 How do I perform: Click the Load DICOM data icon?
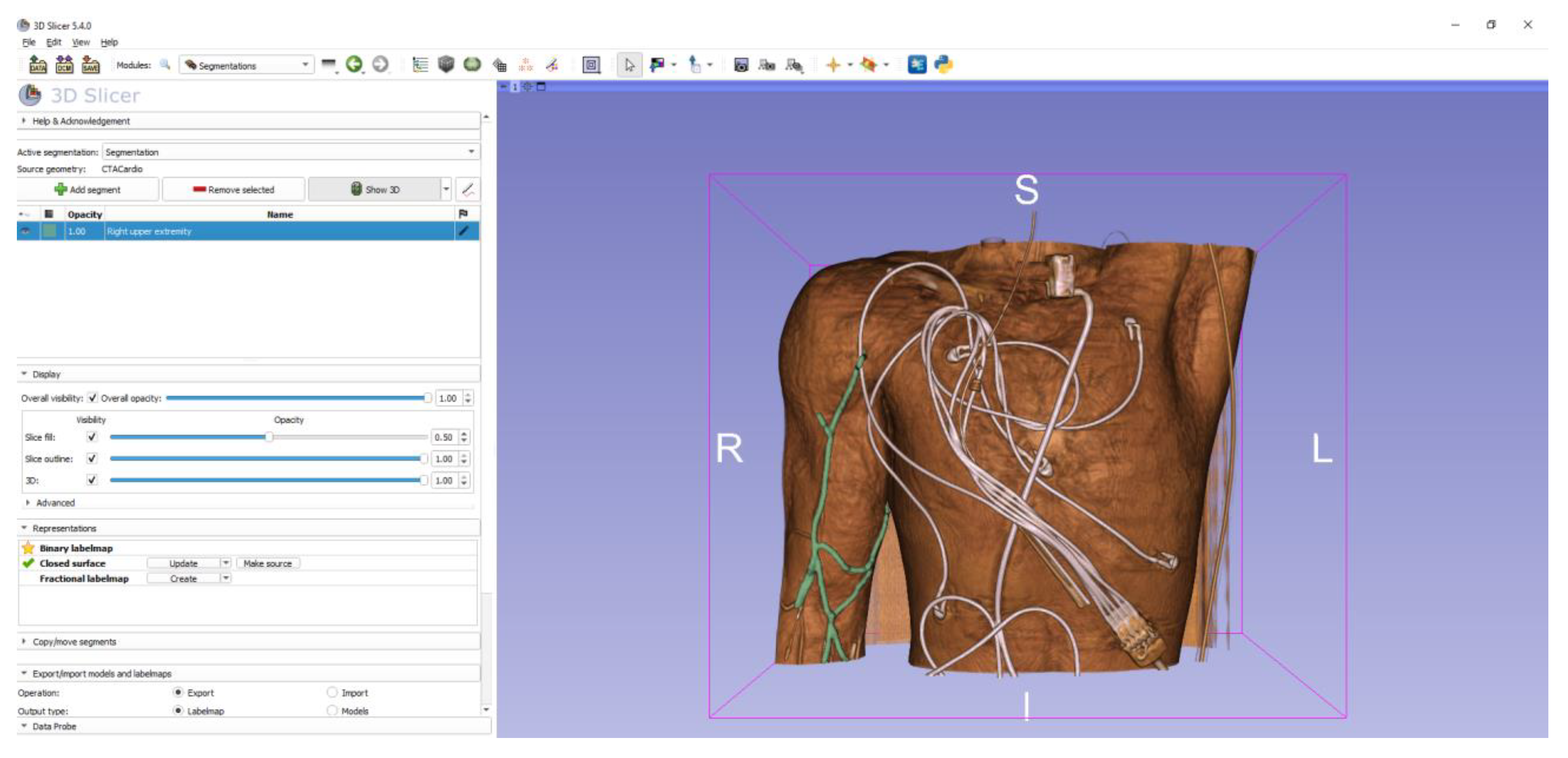64,64
